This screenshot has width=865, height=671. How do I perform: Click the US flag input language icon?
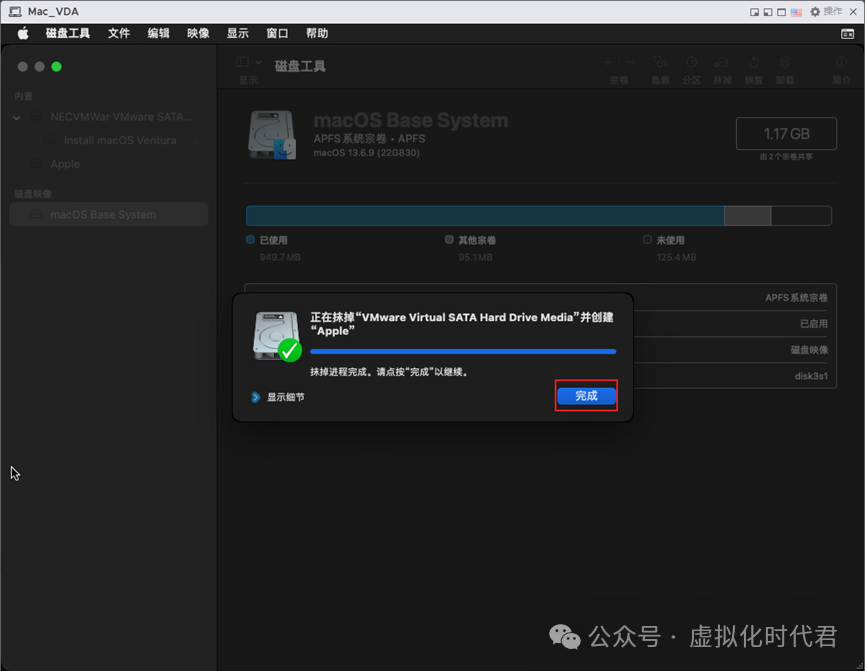(x=796, y=12)
